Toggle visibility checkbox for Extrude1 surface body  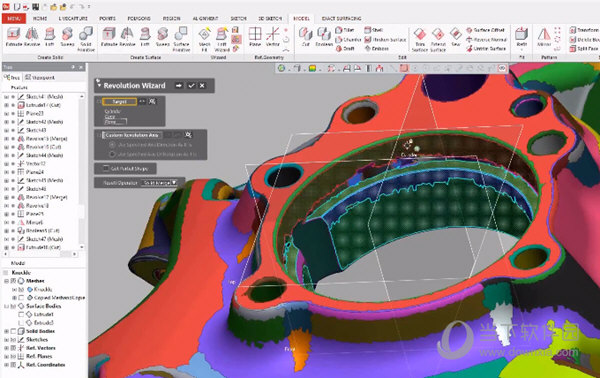[x=21, y=314]
